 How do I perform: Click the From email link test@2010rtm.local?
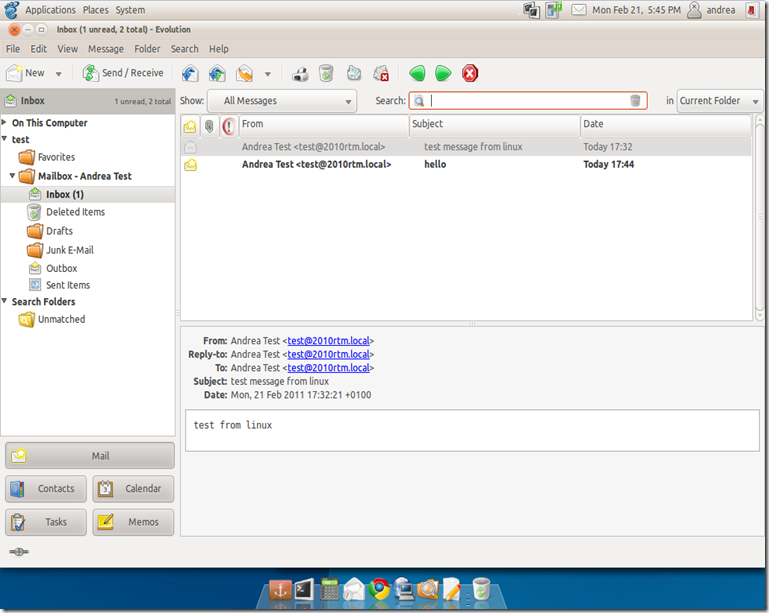click(328, 341)
